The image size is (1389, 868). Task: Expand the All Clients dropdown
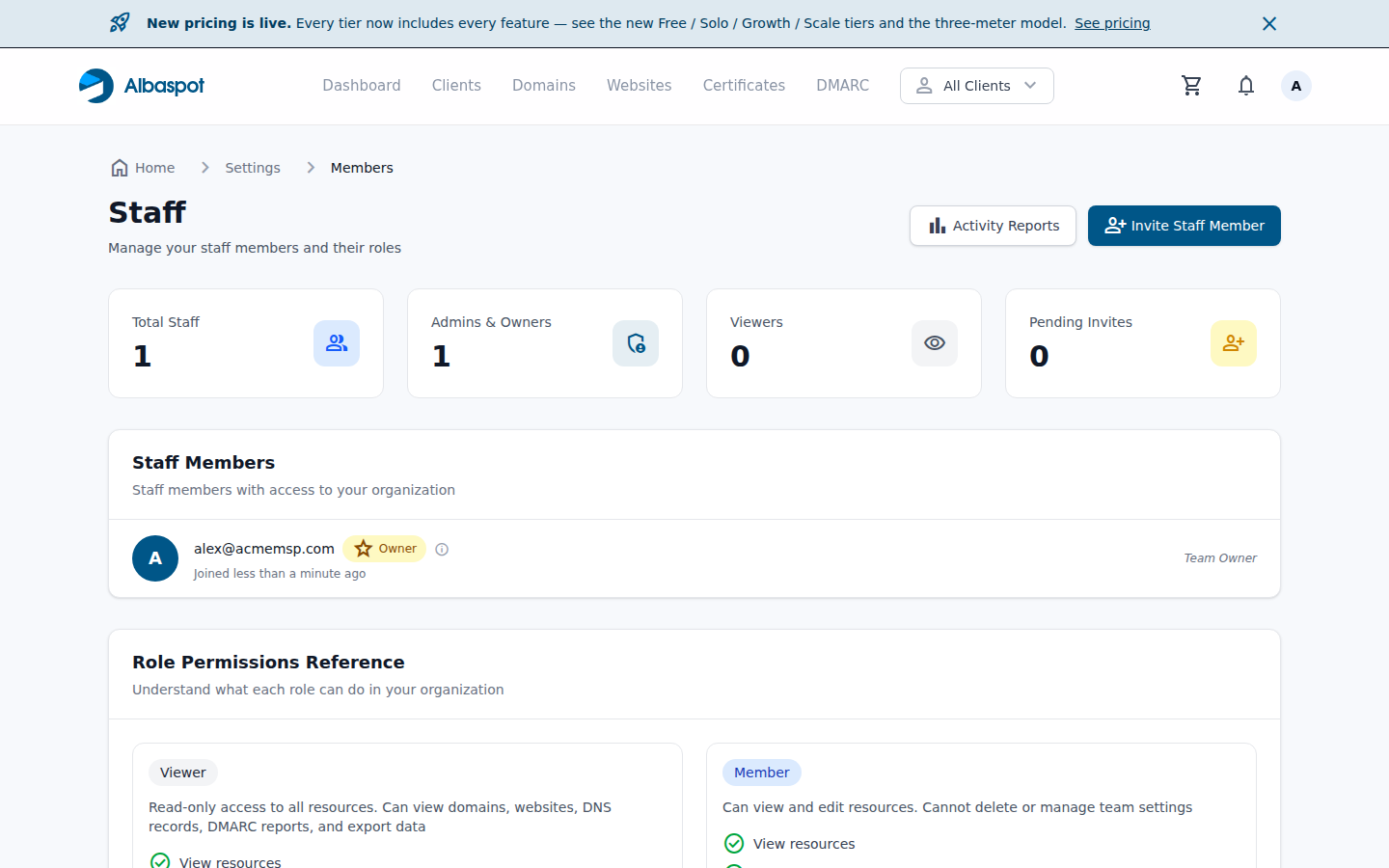[x=976, y=86]
